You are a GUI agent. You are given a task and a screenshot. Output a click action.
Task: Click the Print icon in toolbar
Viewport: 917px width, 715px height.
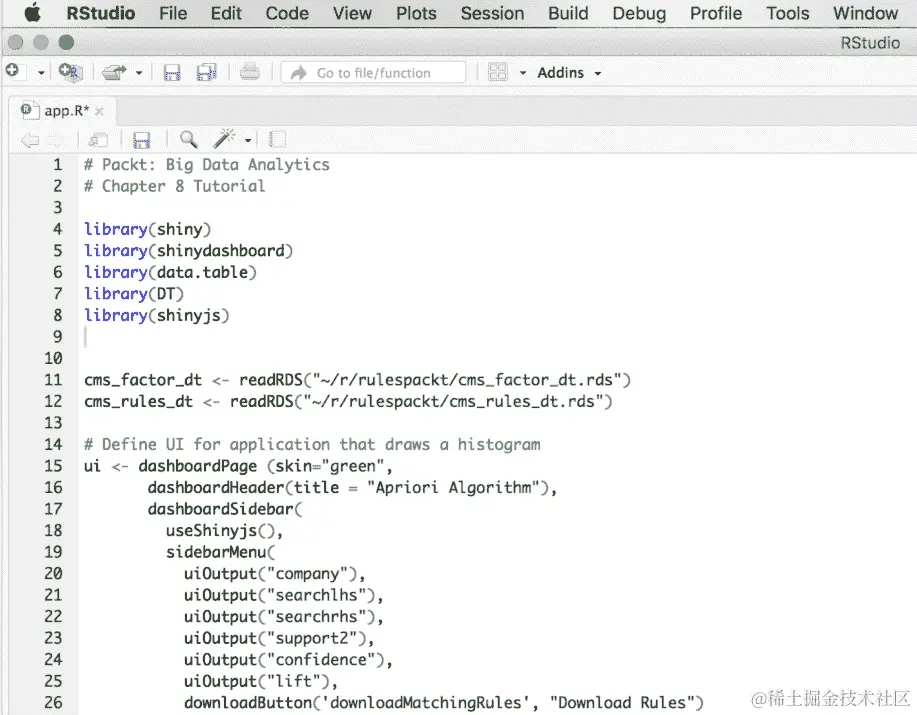click(250, 72)
